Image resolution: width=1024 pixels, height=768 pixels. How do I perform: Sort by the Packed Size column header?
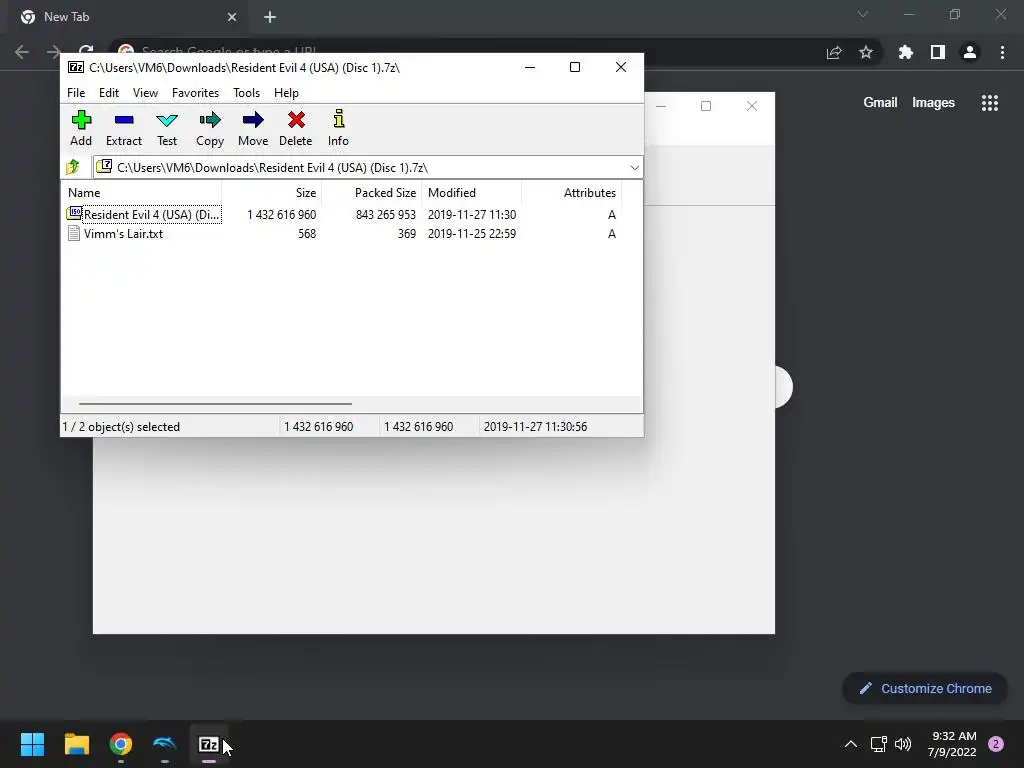372,193
